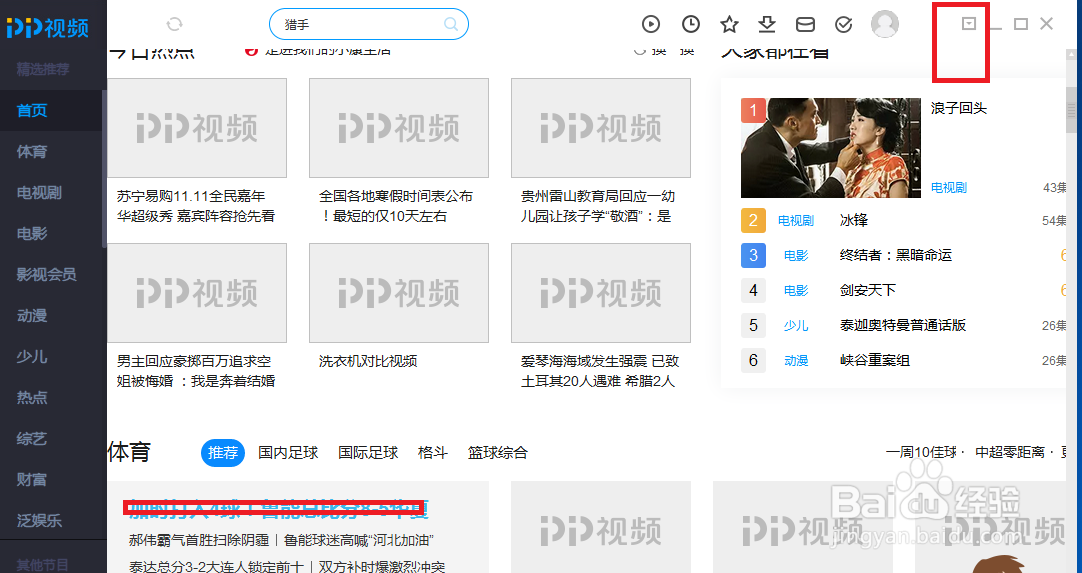
Task: Switch to 篮球综合 tab
Action: tap(498, 453)
